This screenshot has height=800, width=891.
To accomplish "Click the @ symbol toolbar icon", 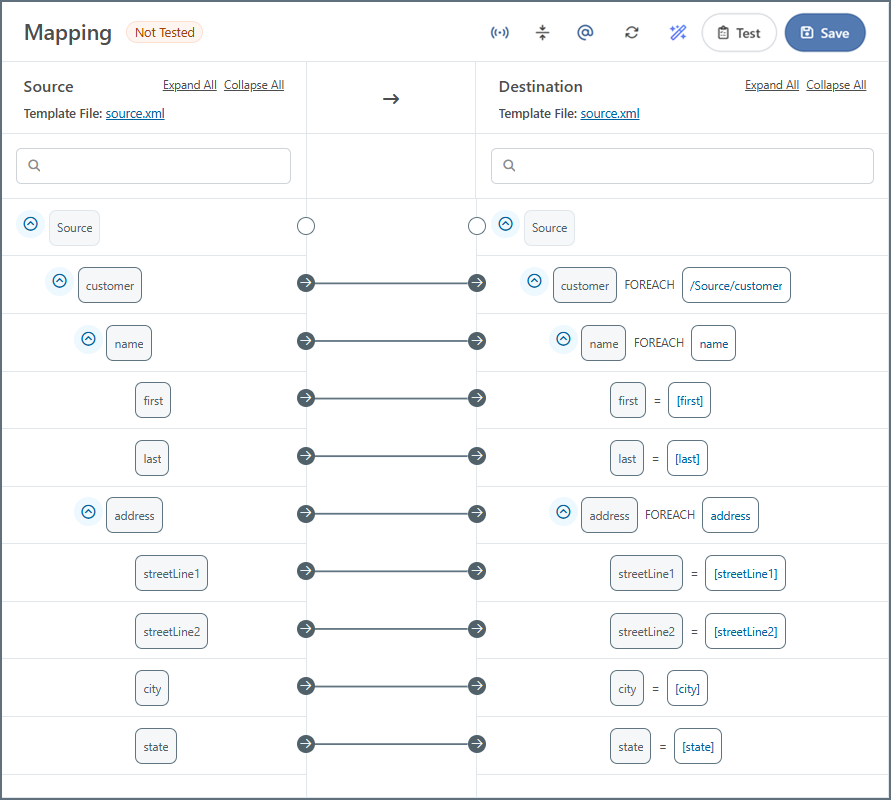I will 586,33.
